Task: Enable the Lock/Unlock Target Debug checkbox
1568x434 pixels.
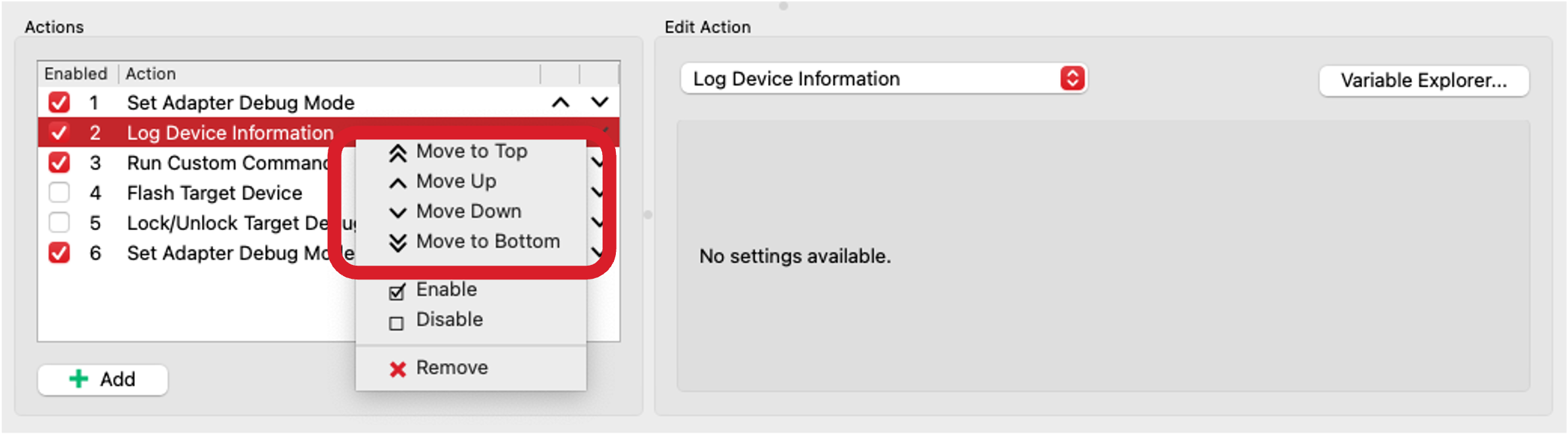Action: click(59, 223)
